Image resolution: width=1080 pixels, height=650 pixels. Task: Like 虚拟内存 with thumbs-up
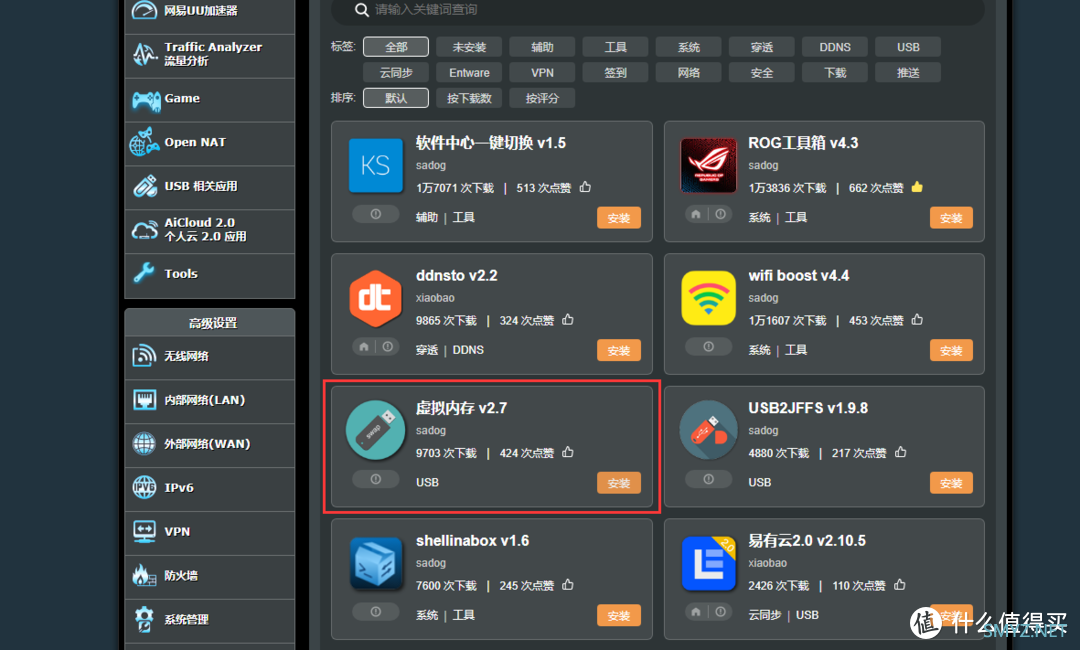[568, 452]
